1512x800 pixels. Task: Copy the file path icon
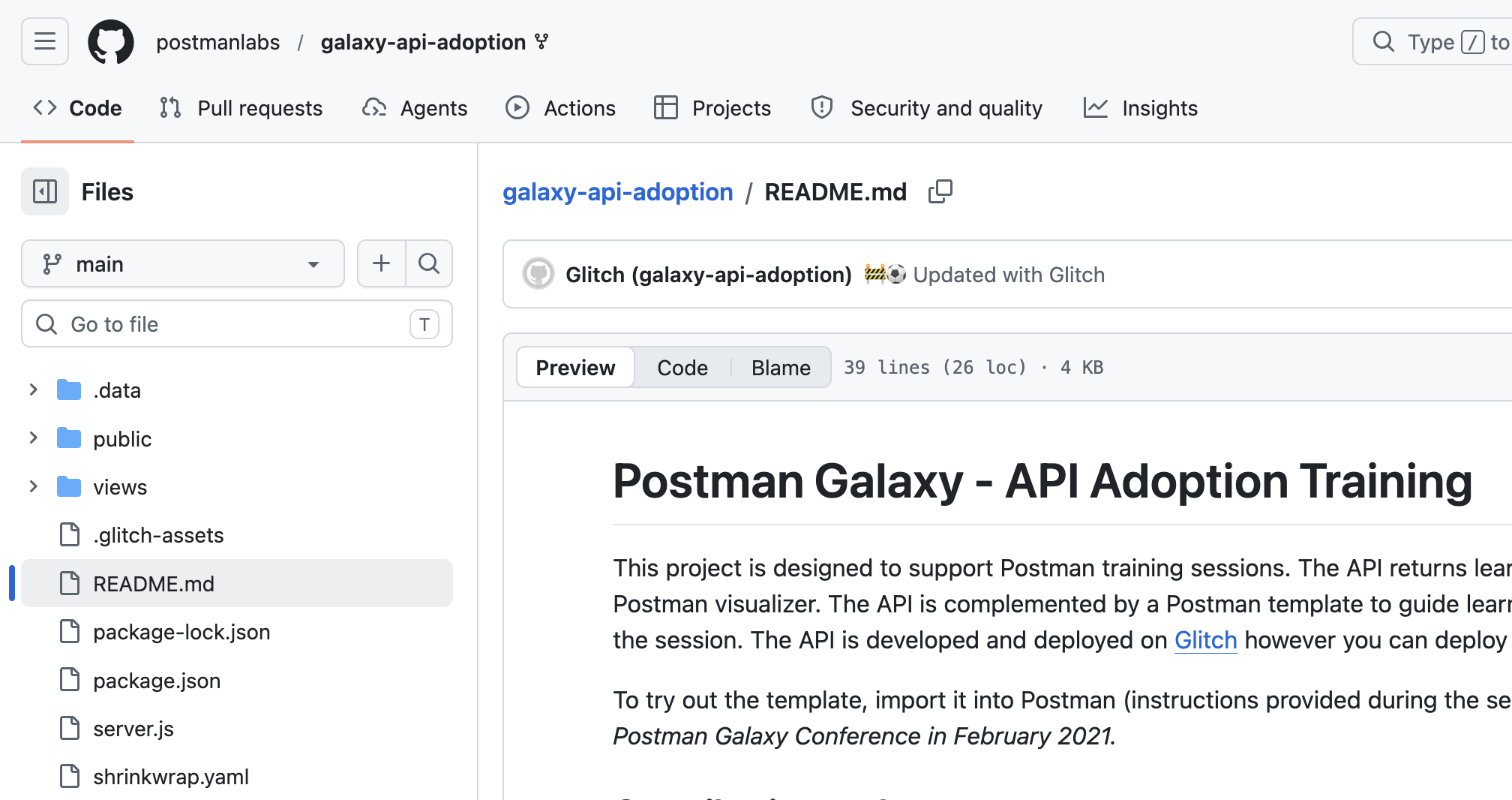click(x=940, y=192)
